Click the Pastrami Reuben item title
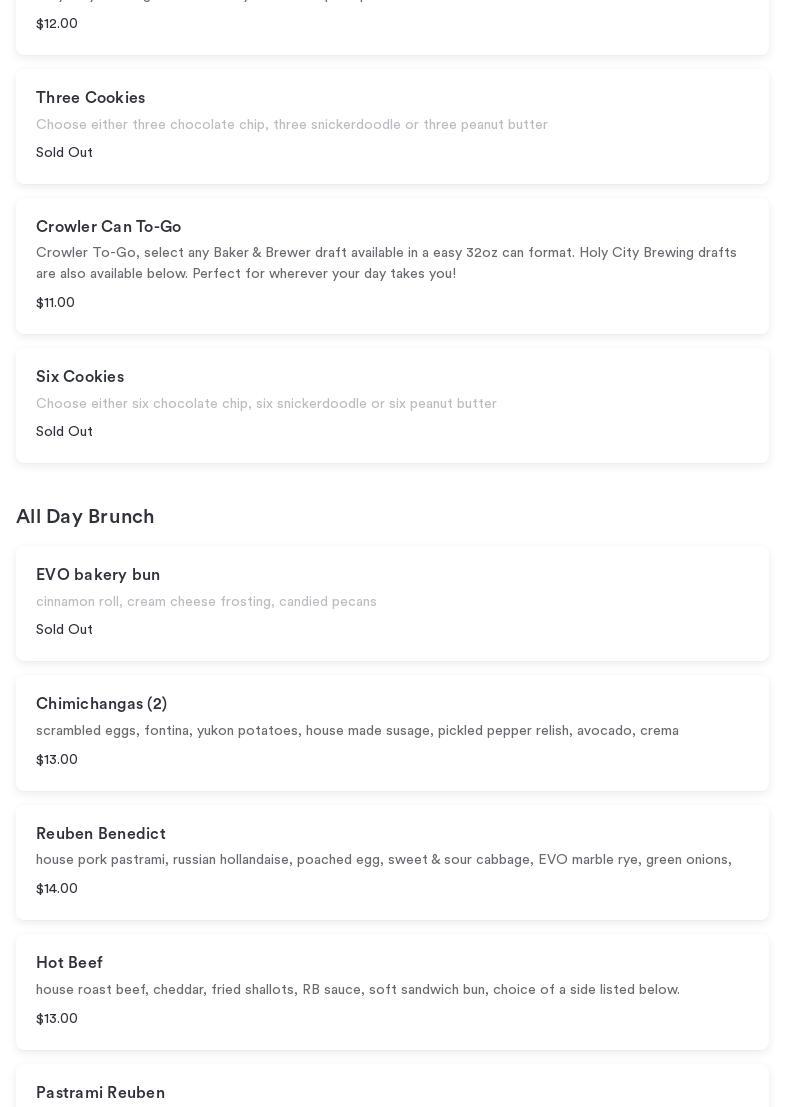 (x=100, y=1093)
